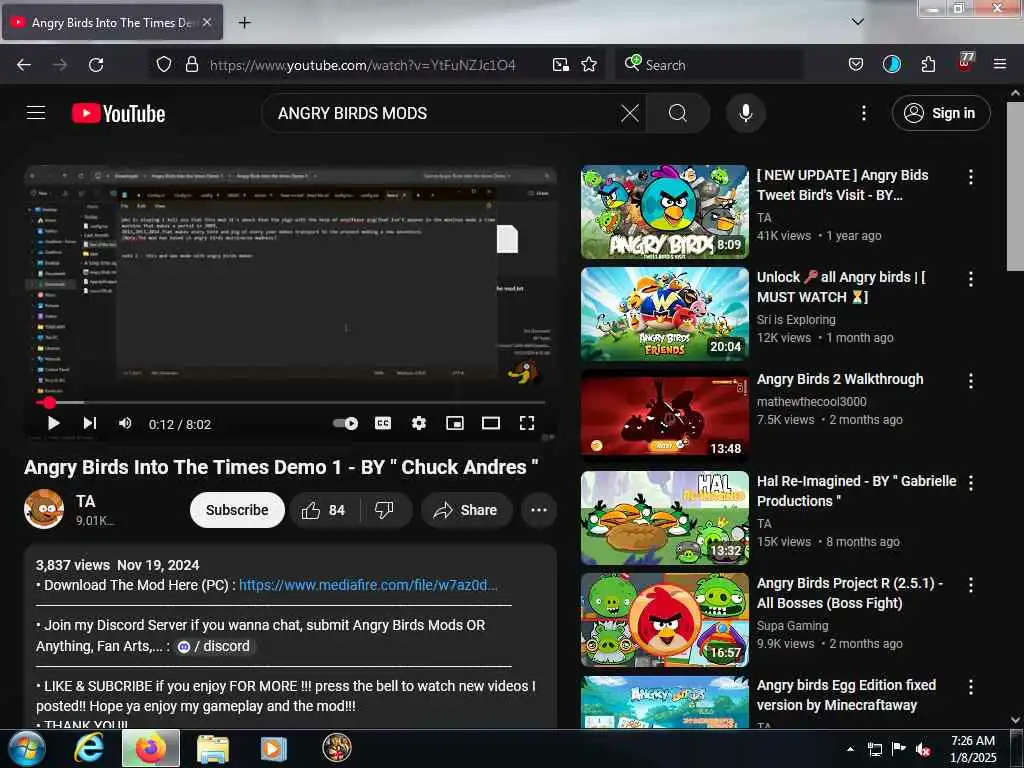Screen dimensions: 1024x768
Task: Mute the video volume
Action: tap(125, 423)
